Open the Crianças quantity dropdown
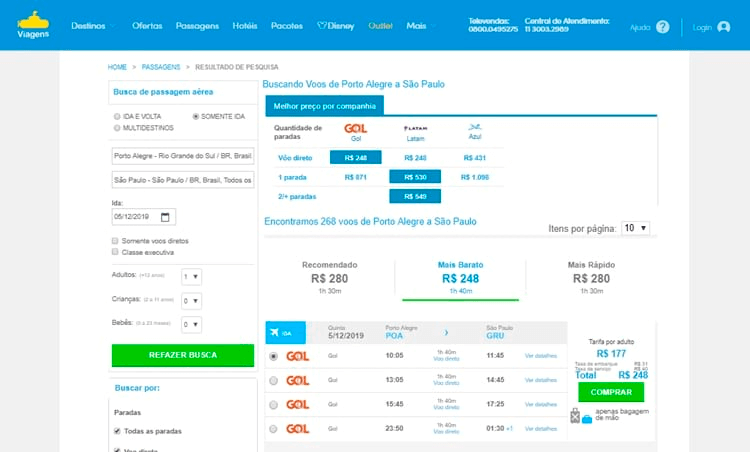 click(191, 301)
